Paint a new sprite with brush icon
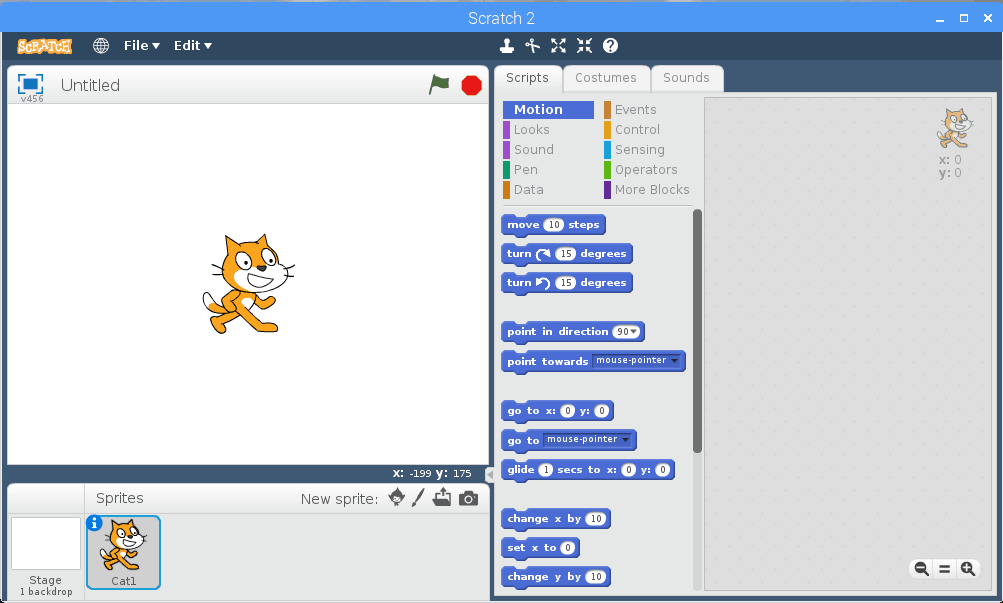 [419, 498]
